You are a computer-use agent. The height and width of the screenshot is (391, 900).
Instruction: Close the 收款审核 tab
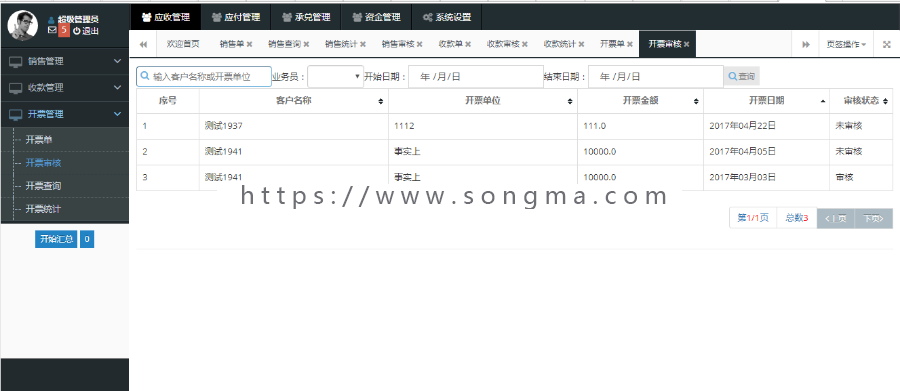click(x=525, y=44)
